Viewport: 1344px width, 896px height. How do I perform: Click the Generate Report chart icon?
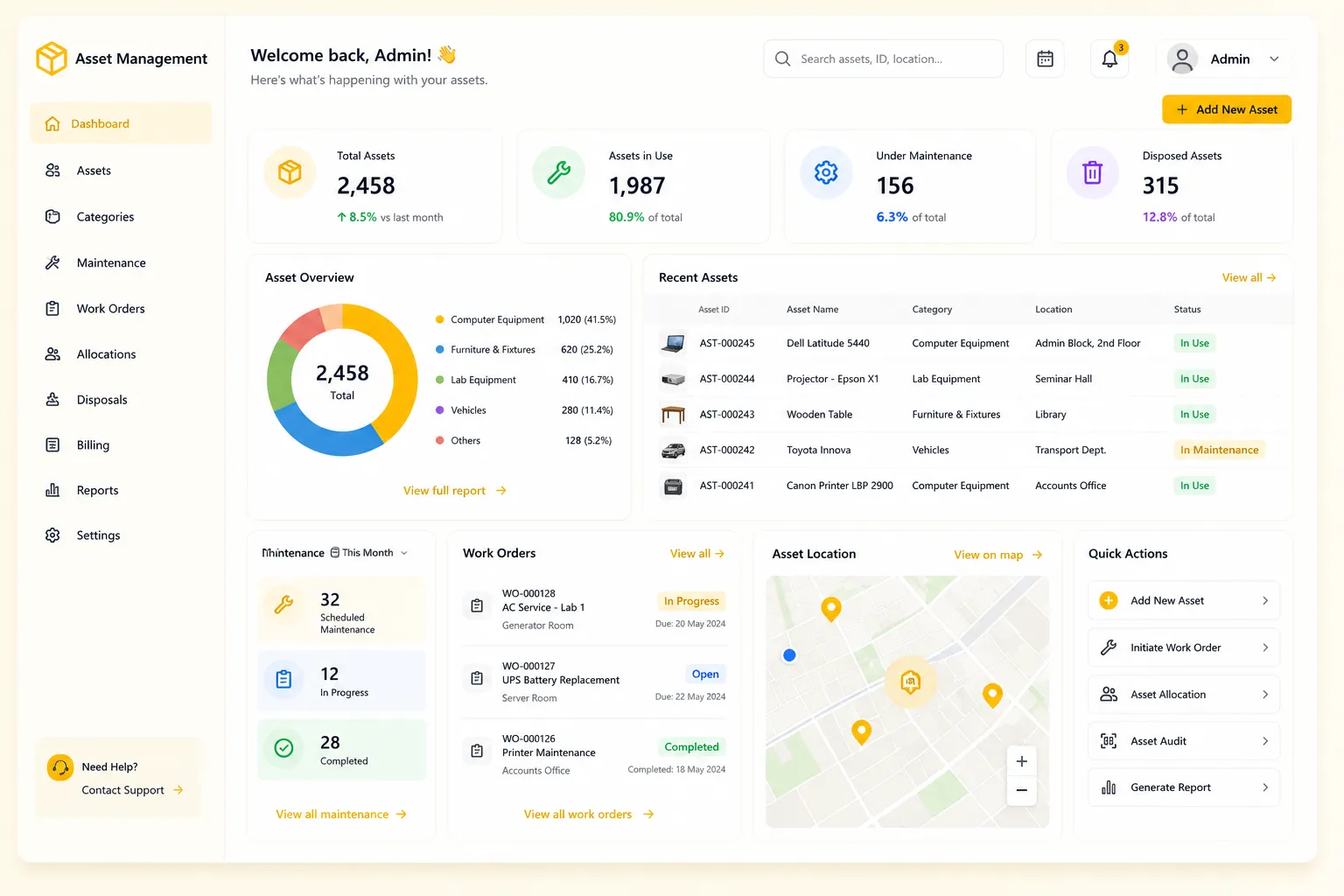pyautogui.click(x=1109, y=787)
